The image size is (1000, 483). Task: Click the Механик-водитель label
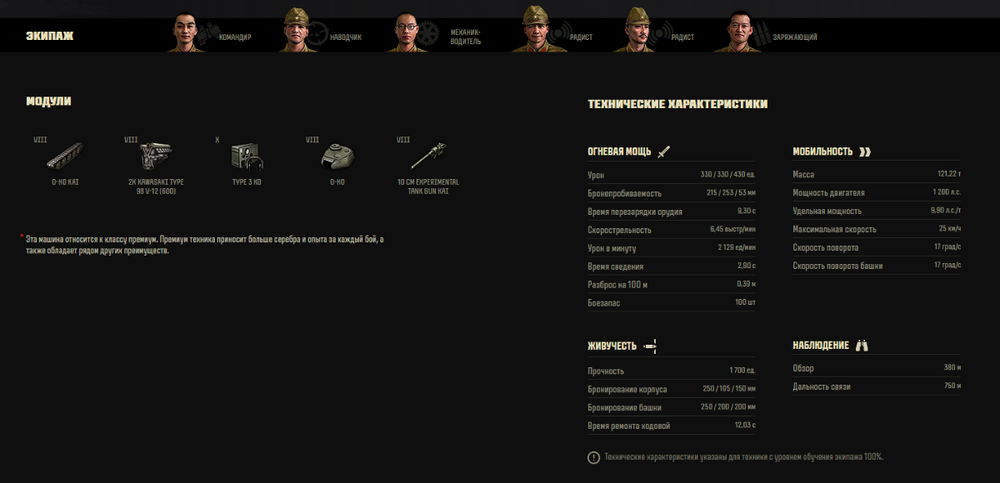point(466,36)
